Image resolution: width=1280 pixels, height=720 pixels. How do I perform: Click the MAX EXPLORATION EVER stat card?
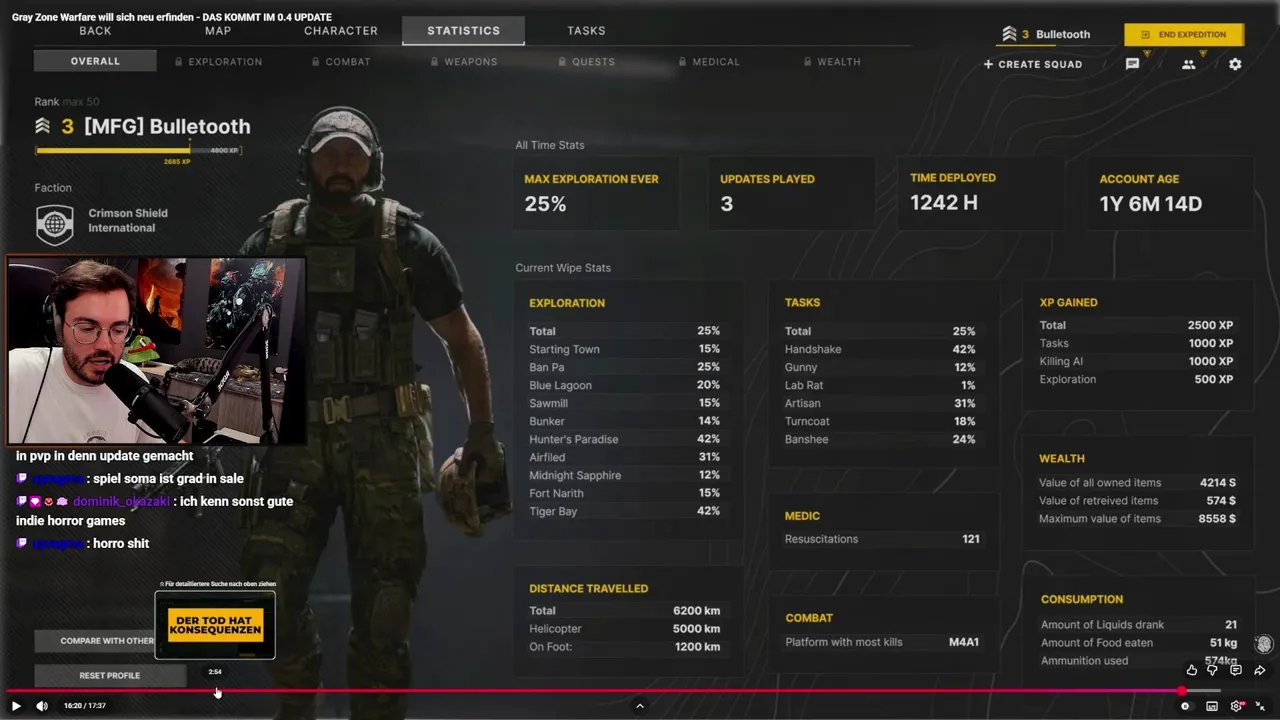click(598, 193)
